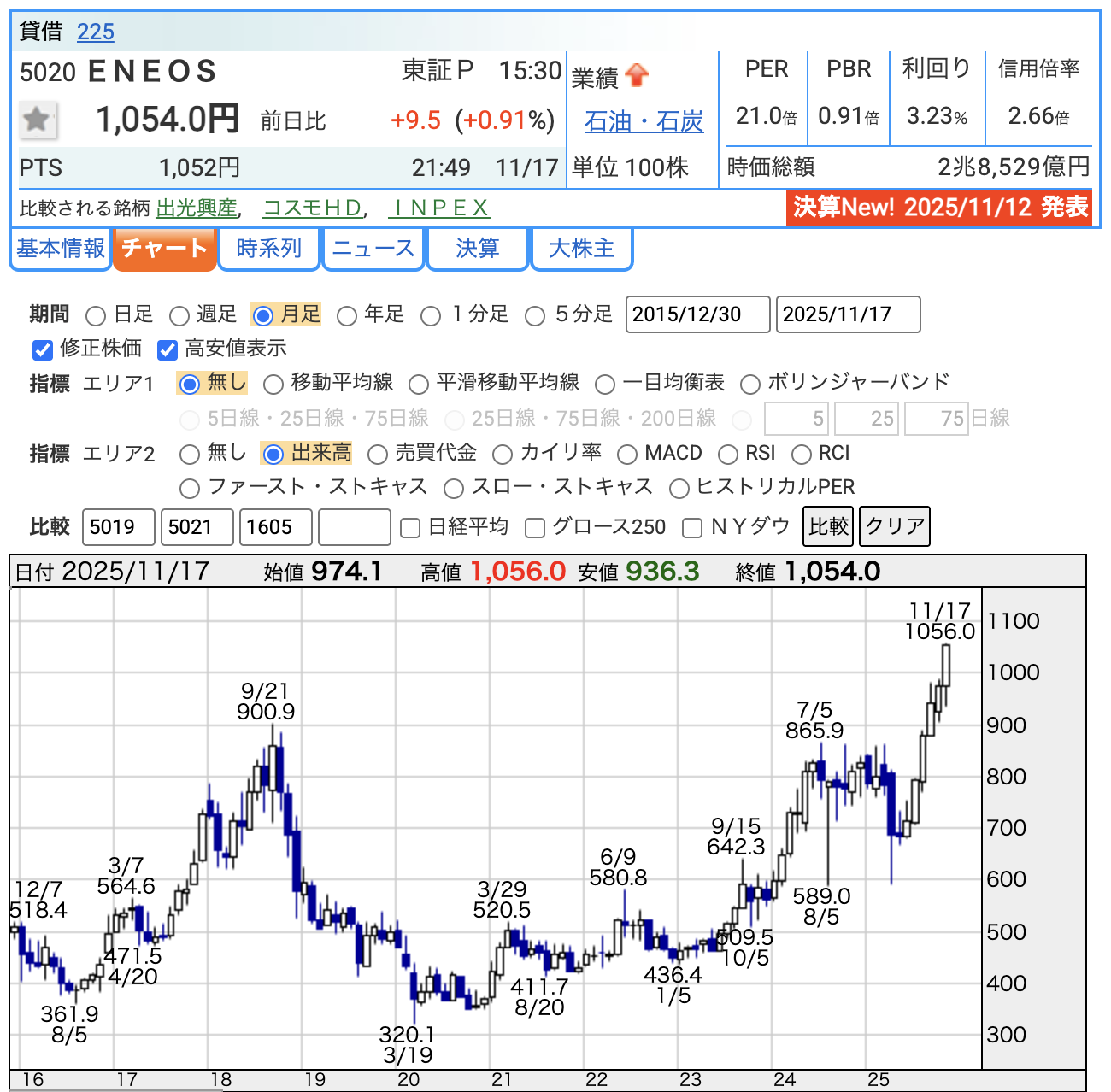Click the 決算New! 2025/11/12 発表 banner

coord(939,207)
